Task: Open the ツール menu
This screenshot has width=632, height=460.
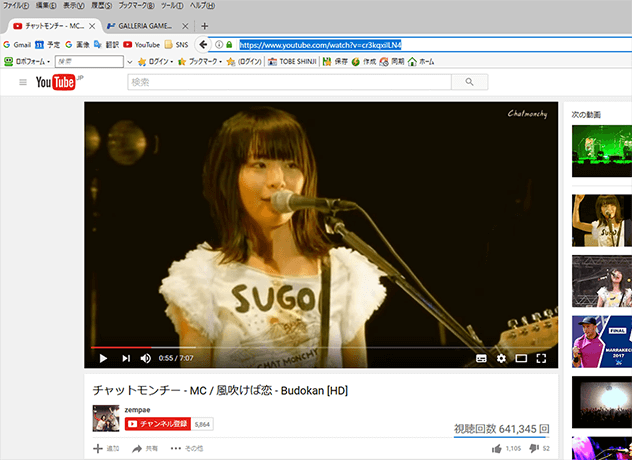Action: point(172,6)
